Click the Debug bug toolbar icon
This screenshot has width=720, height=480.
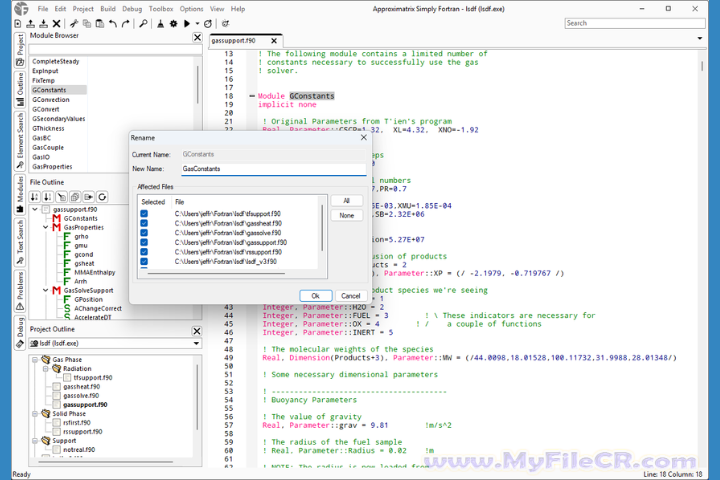tap(225, 23)
